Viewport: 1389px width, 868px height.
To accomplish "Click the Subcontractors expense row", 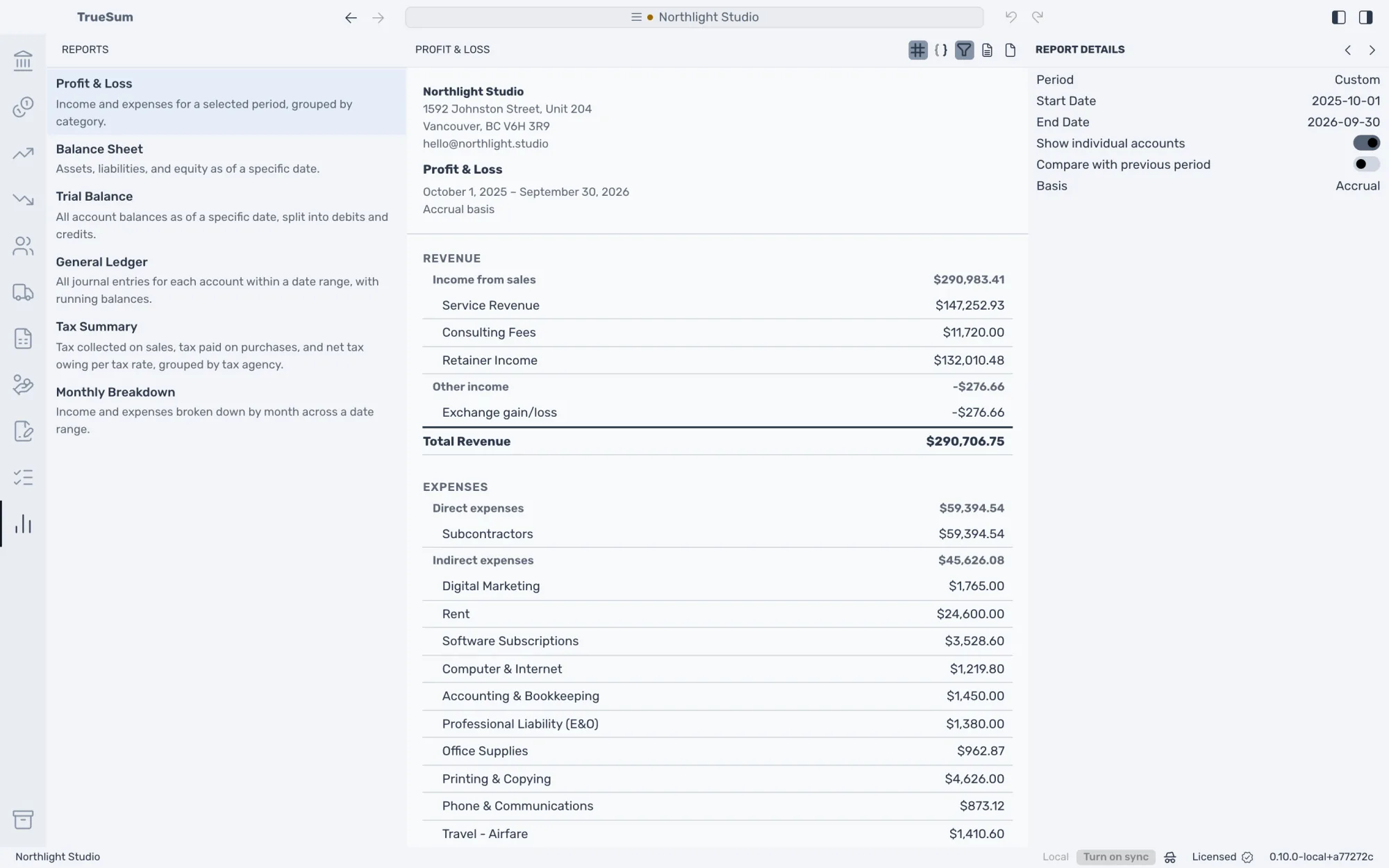I will pyautogui.click(x=717, y=534).
